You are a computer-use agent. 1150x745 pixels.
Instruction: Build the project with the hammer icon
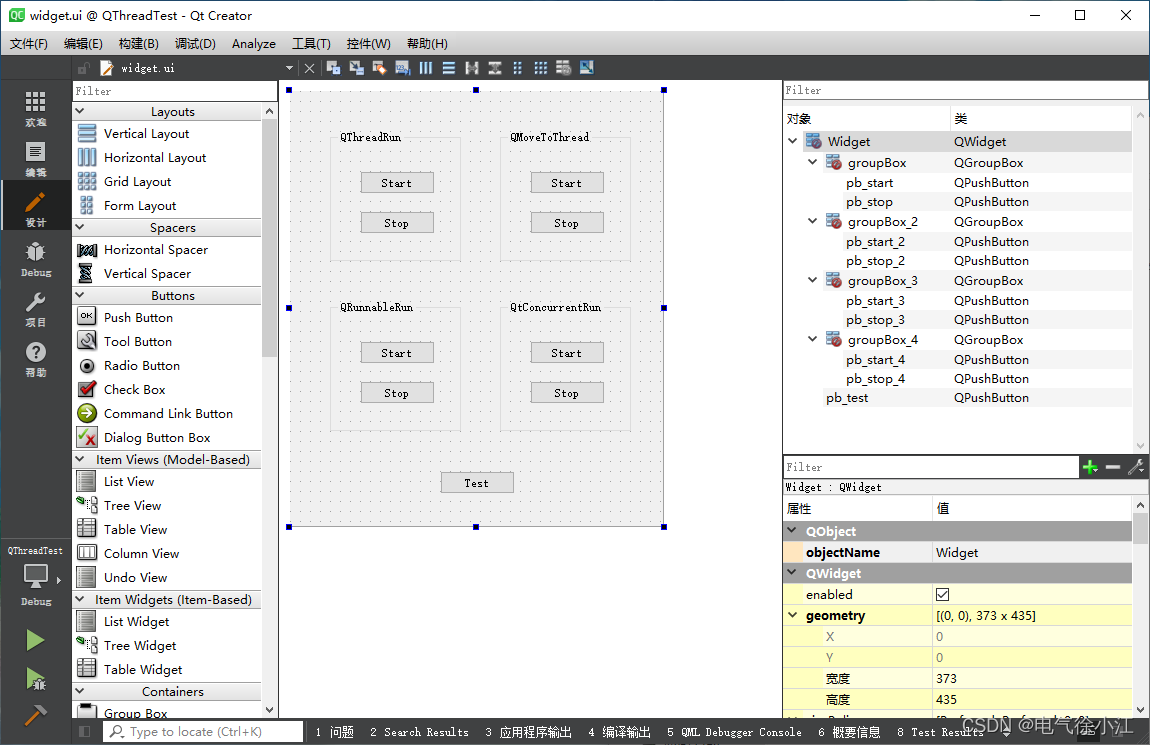point(35,714)
